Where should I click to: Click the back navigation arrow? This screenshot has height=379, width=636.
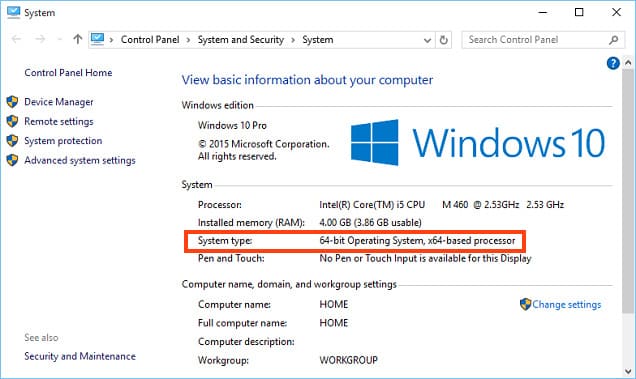[16, 39]
